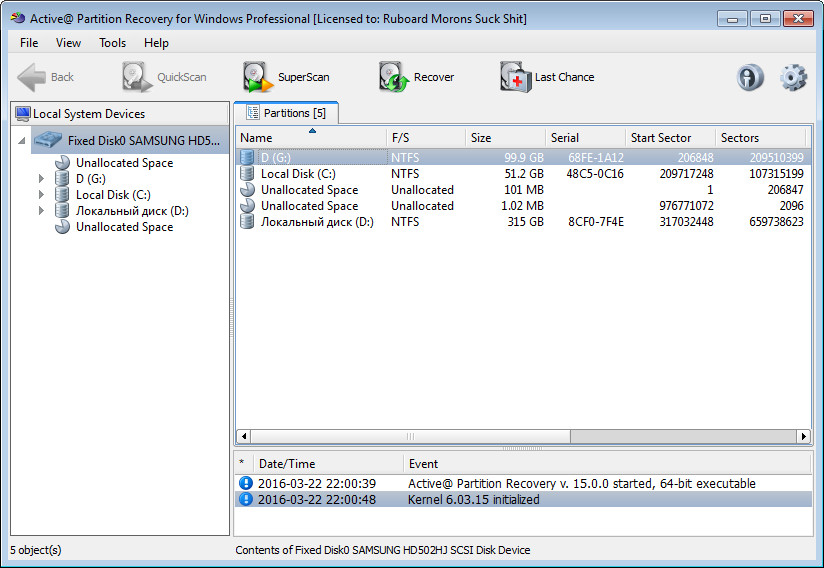Click info icon for 22:00:48 log entry
The height and width of the screenshot is (568, 824).
(x=245, y=499)
